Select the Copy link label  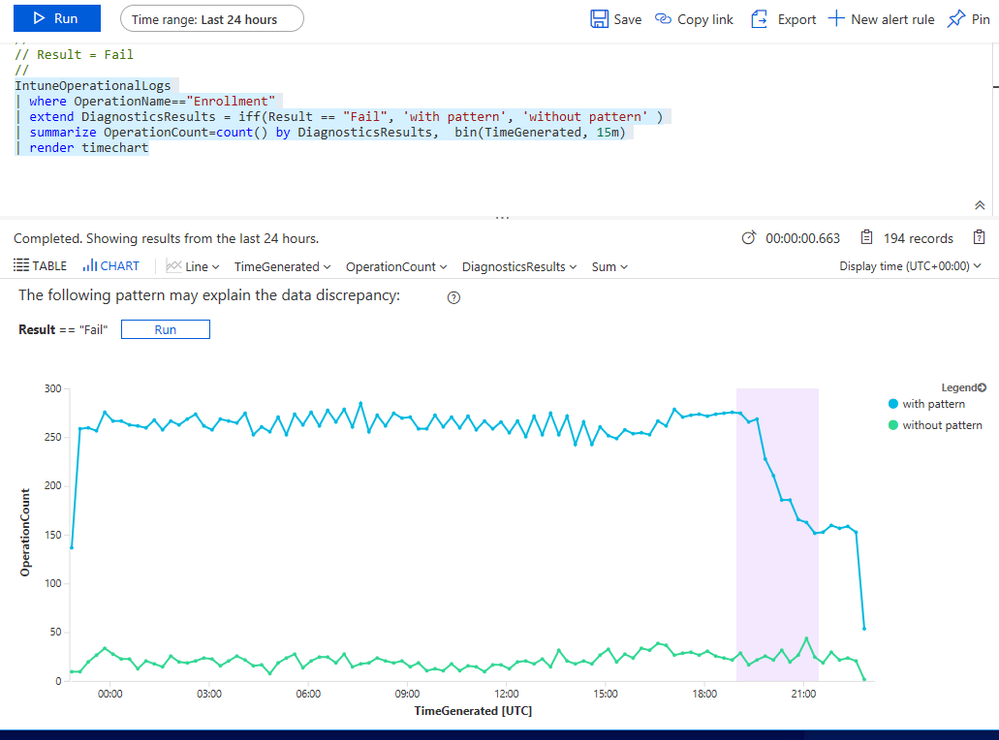[x=705, y=20]
